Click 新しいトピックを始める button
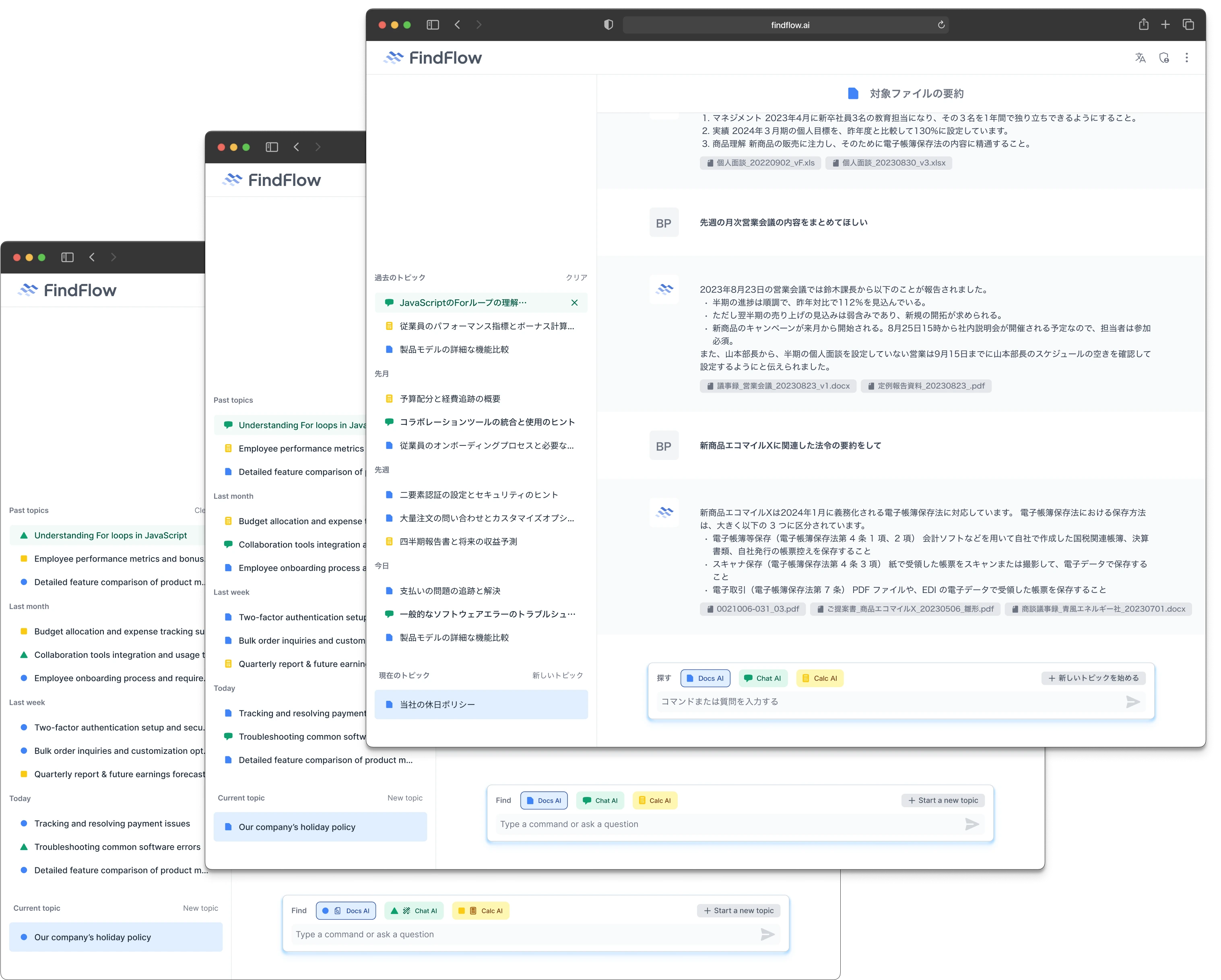The height and width of the screenshot is (980, 1221). 1093,678
